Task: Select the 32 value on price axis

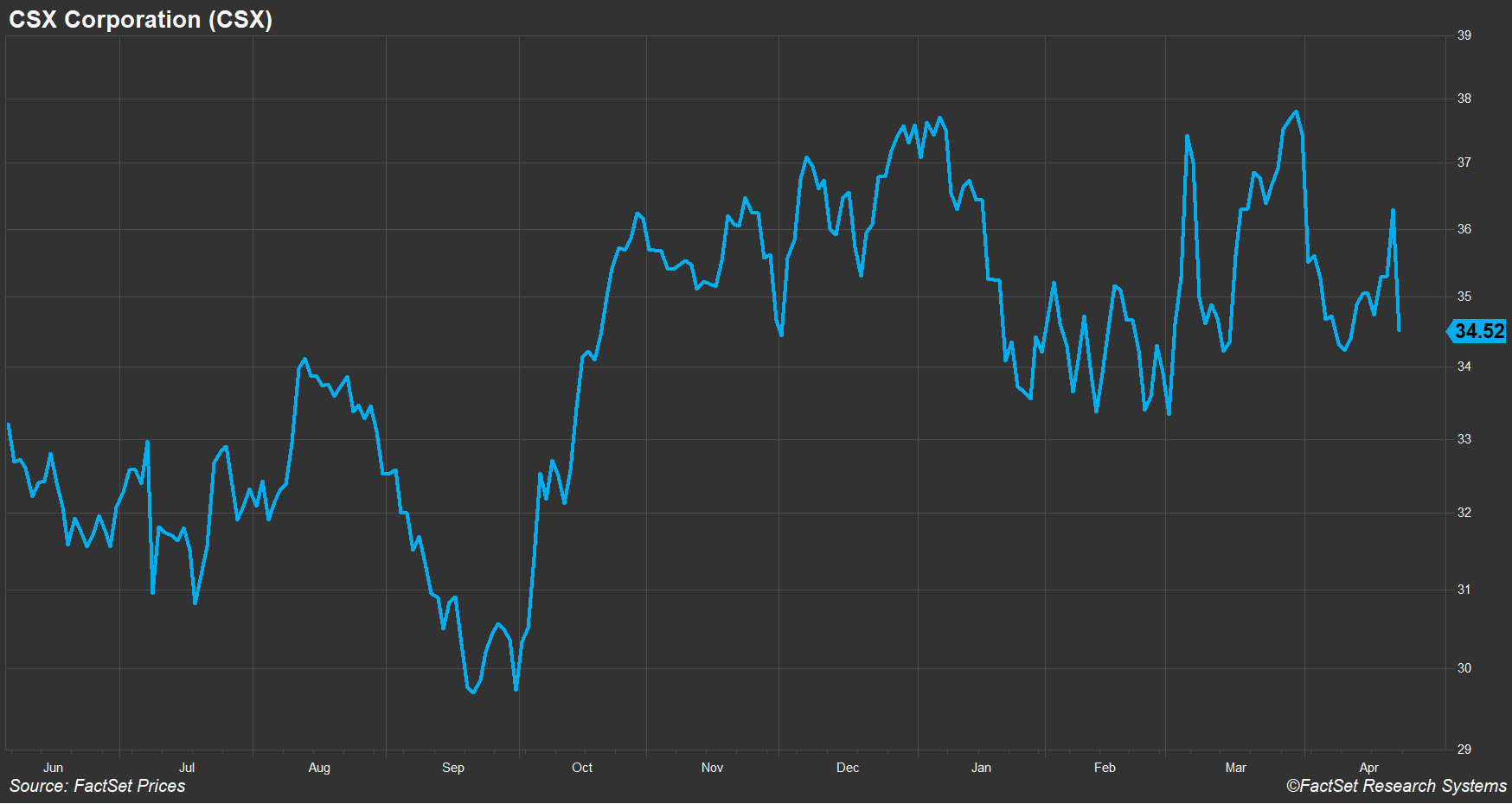Action: (1464, 513)
